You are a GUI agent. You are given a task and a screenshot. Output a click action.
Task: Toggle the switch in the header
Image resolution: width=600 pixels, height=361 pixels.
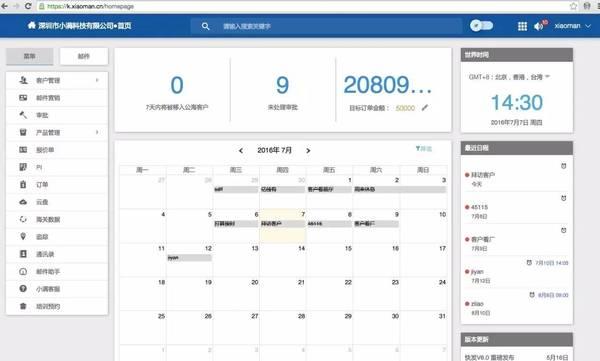point(481,26)
